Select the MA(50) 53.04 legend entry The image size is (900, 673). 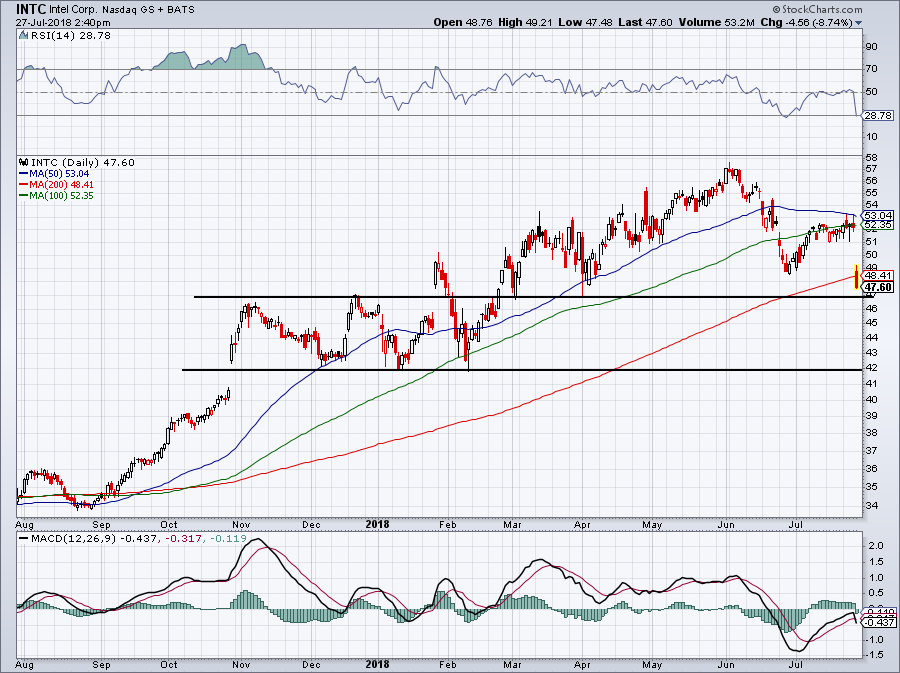(x=55, y=174)
